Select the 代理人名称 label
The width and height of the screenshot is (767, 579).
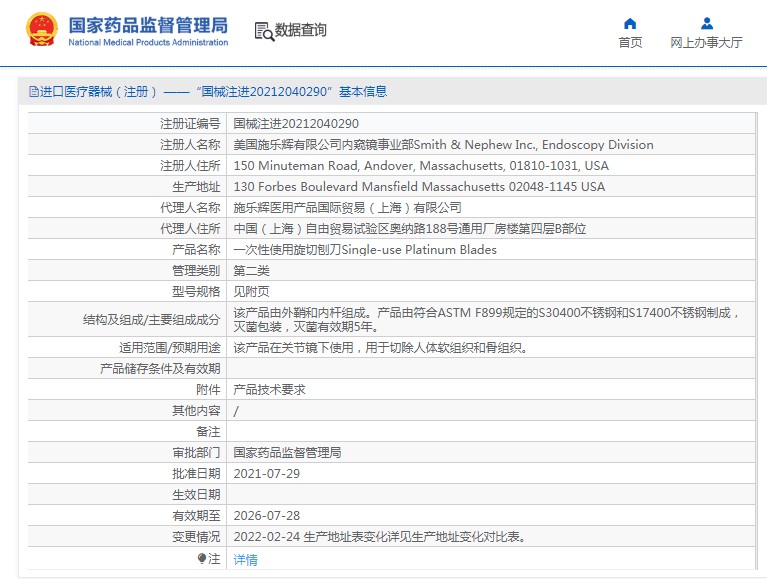190,208
